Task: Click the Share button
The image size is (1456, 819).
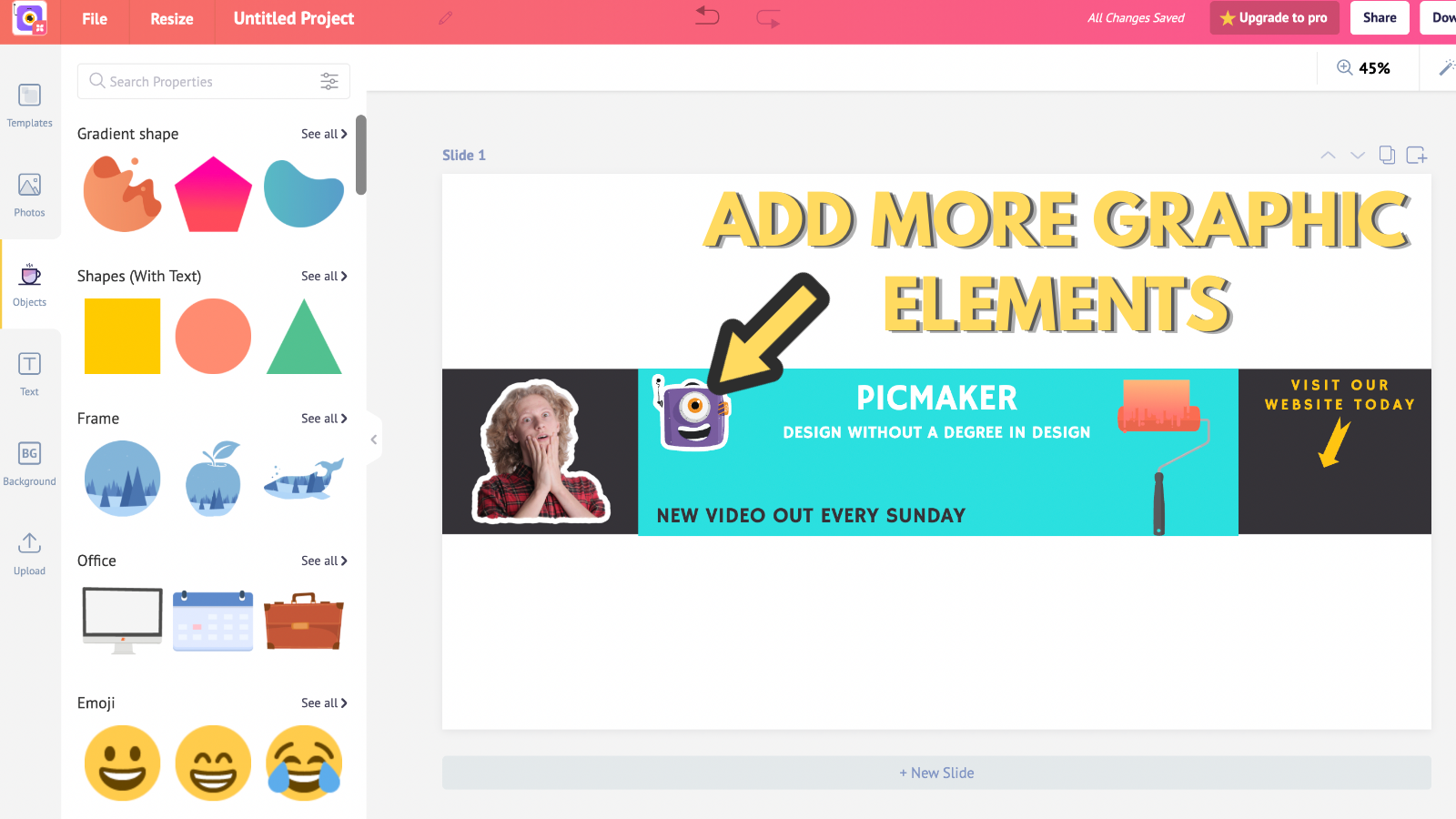Action: click(1380, 17)
